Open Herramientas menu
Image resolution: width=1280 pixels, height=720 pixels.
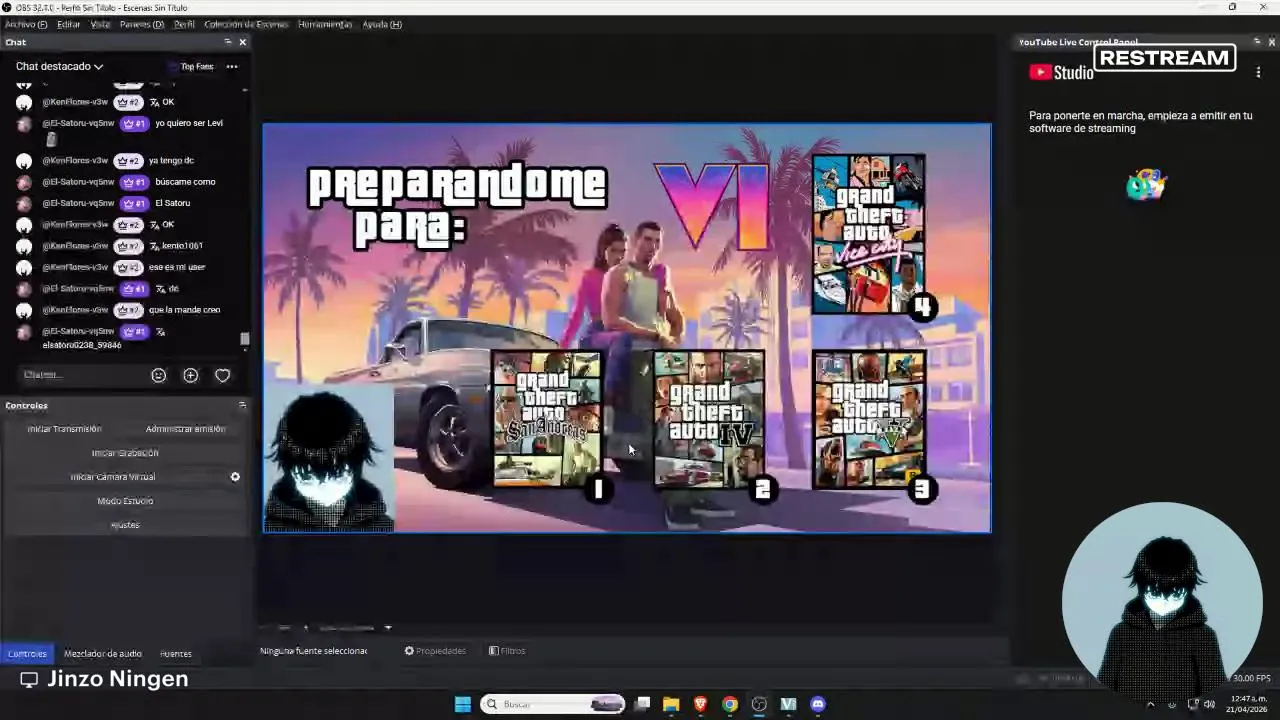click(x=325, y=24)
